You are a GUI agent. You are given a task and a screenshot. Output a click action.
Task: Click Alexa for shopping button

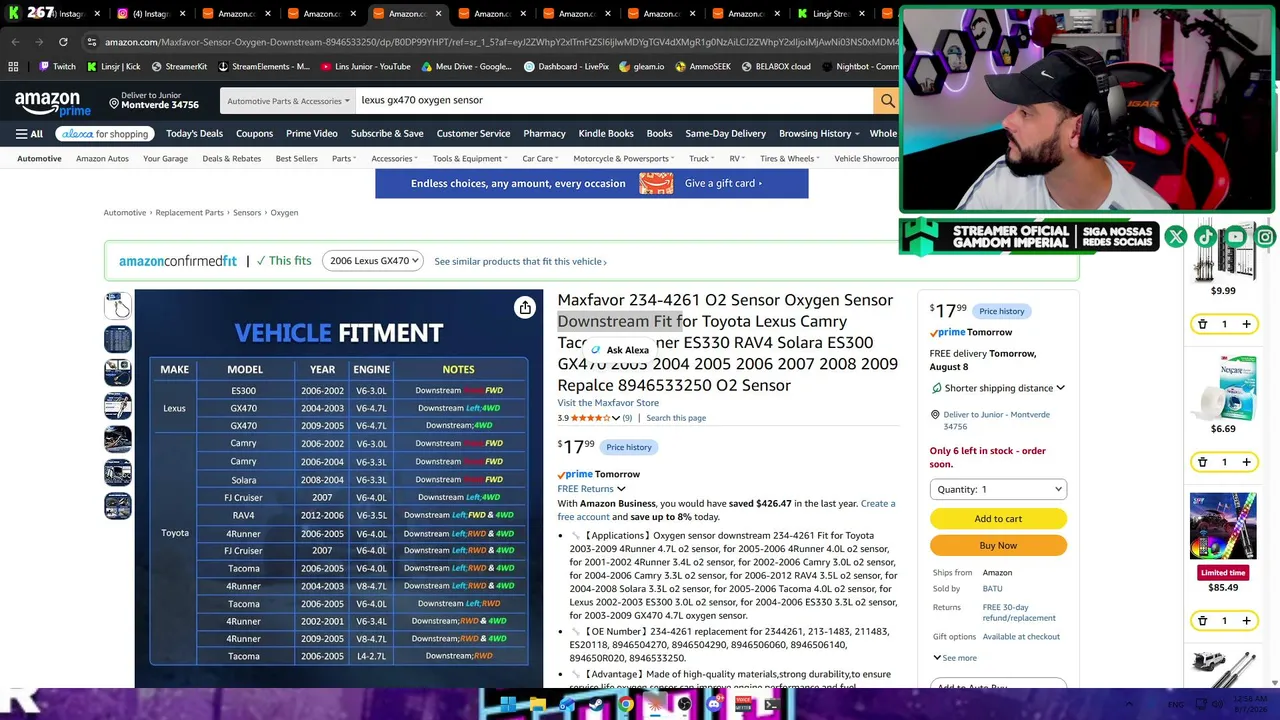[x=104, y=134]
